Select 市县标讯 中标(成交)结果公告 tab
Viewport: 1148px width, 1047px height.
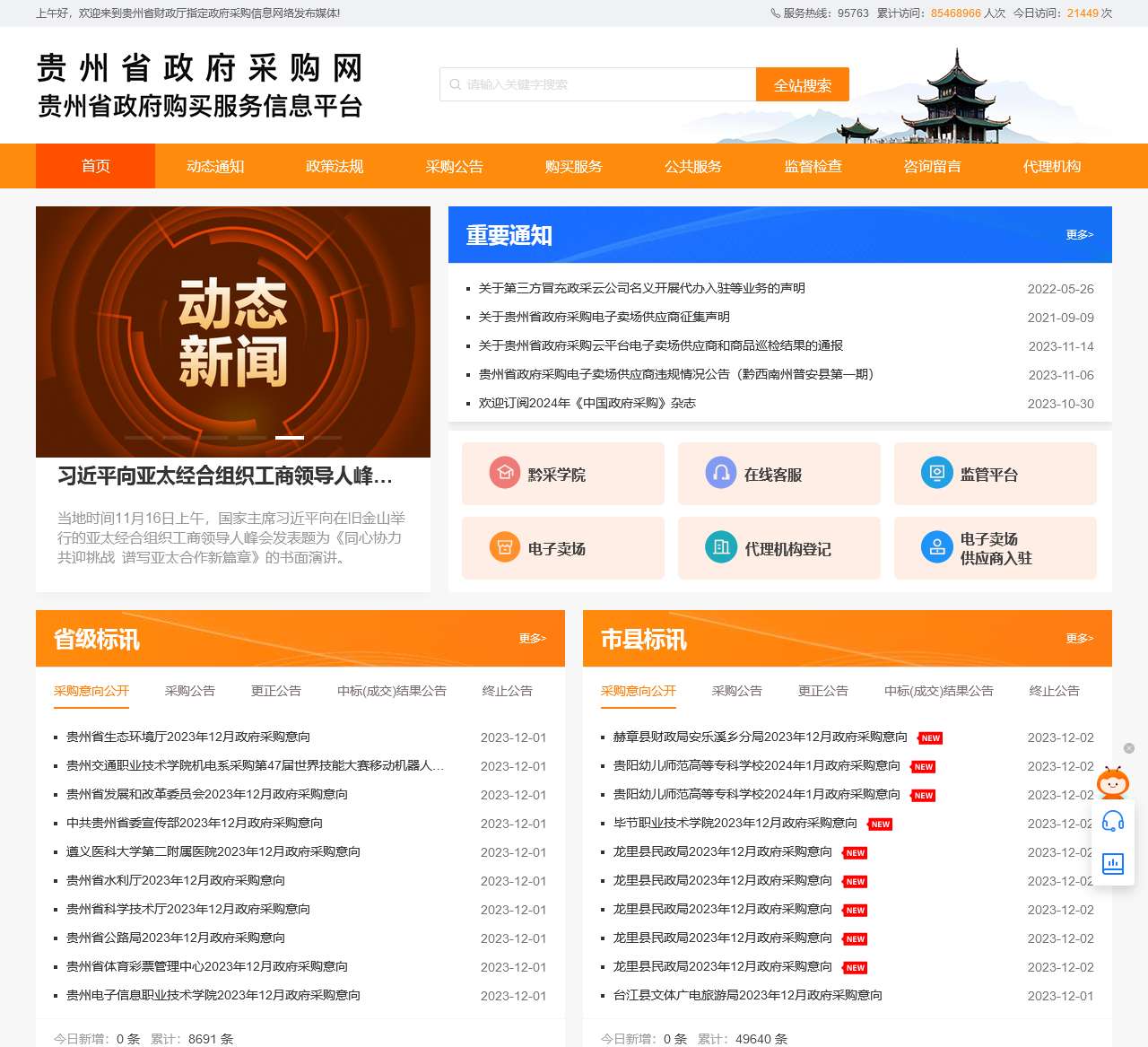[939, 691]
